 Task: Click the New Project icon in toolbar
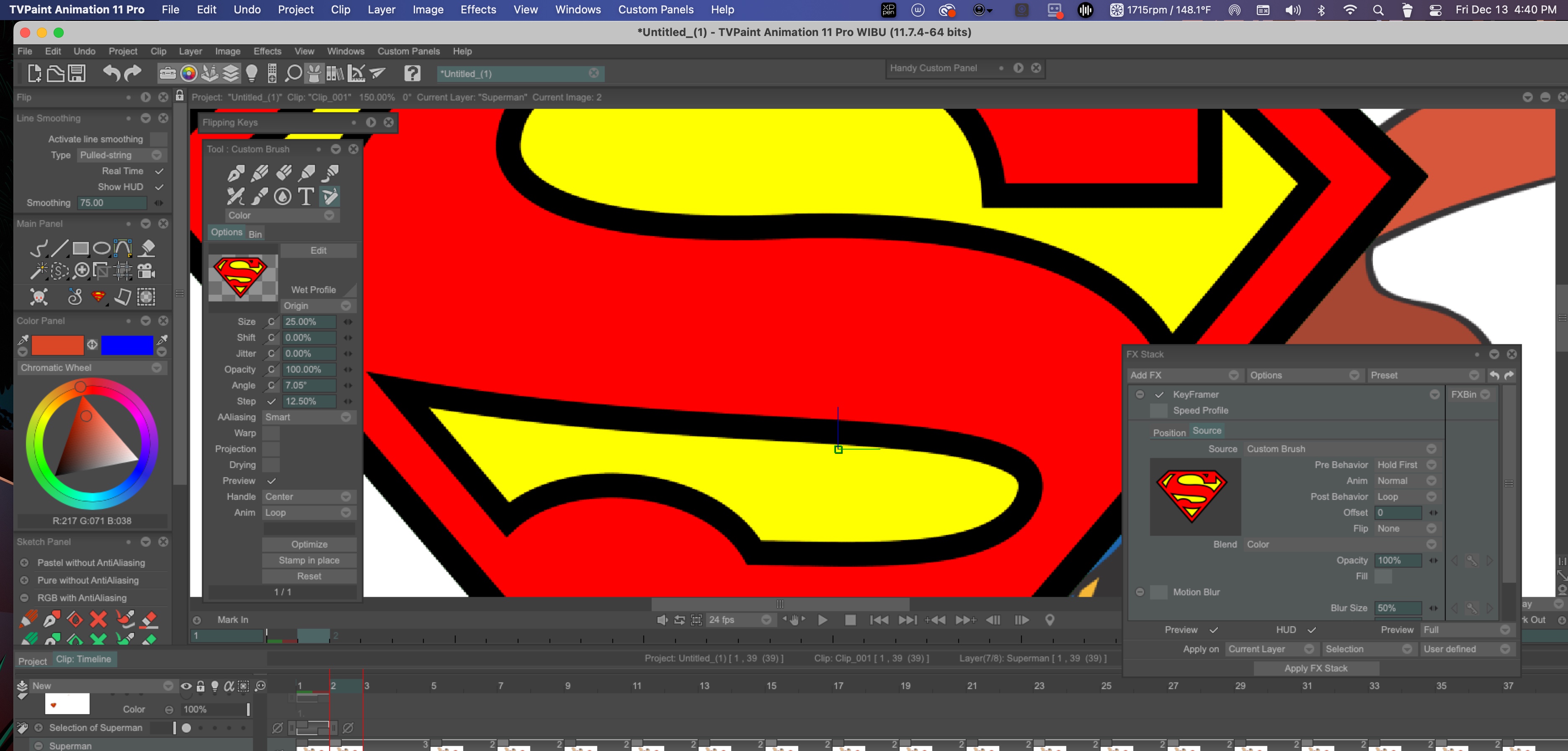(35, 74)
